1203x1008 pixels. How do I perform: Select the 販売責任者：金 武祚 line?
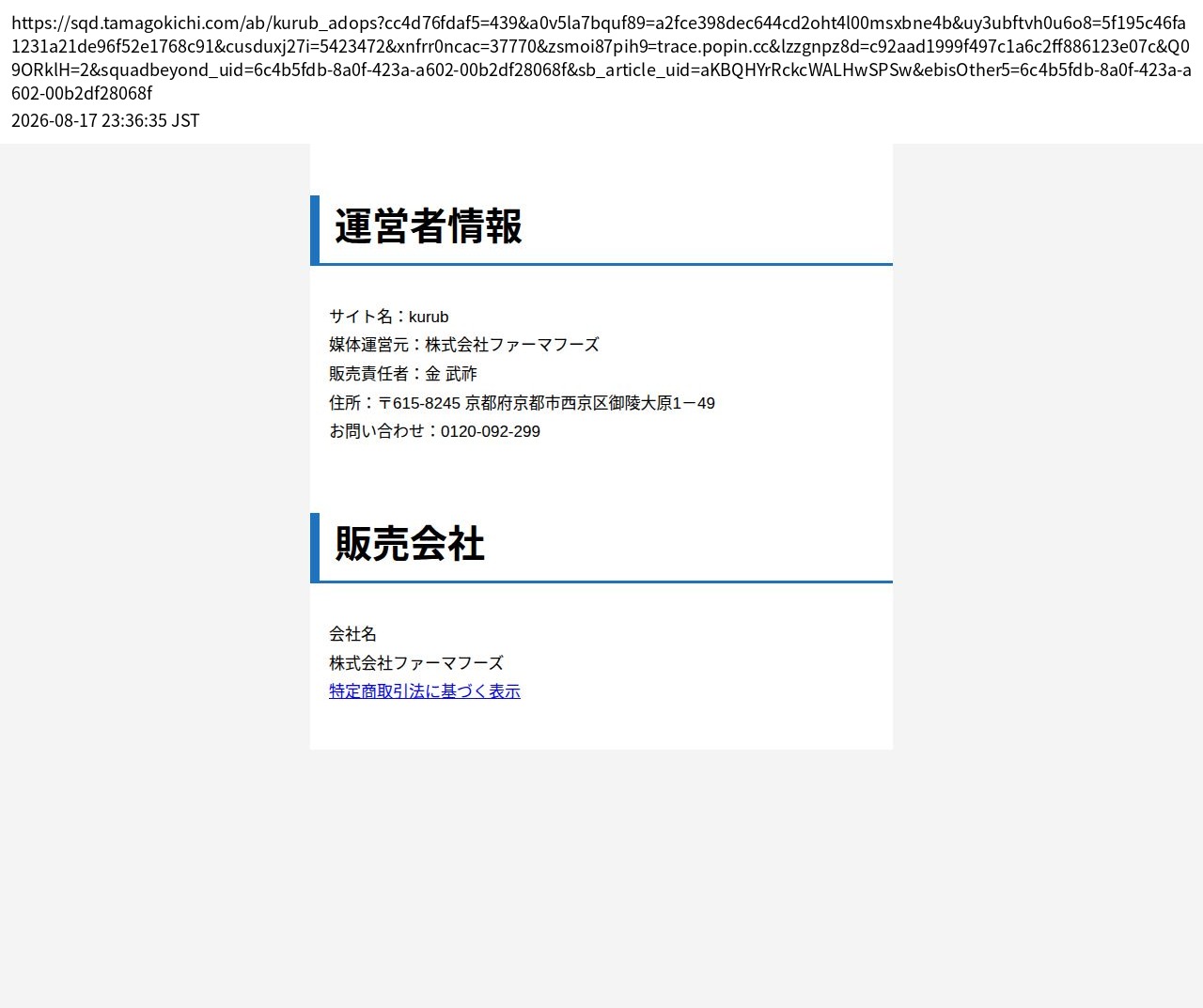click(x=403, y=374)
